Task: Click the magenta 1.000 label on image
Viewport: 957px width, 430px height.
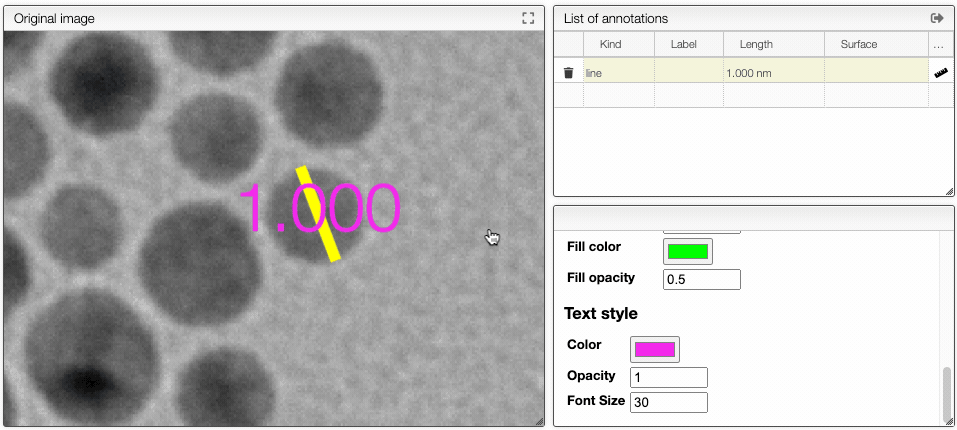Action: (319, 208)
